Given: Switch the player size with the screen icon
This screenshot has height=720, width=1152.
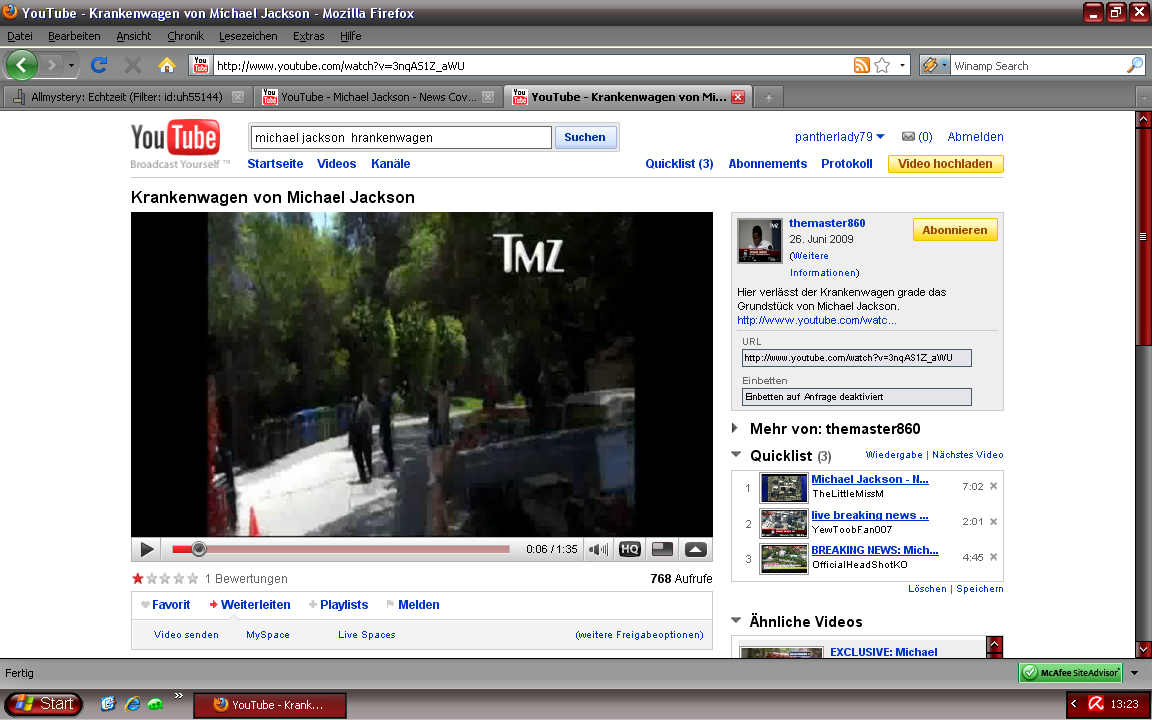Looking at the screenshot, I should (x=663, y=549).
